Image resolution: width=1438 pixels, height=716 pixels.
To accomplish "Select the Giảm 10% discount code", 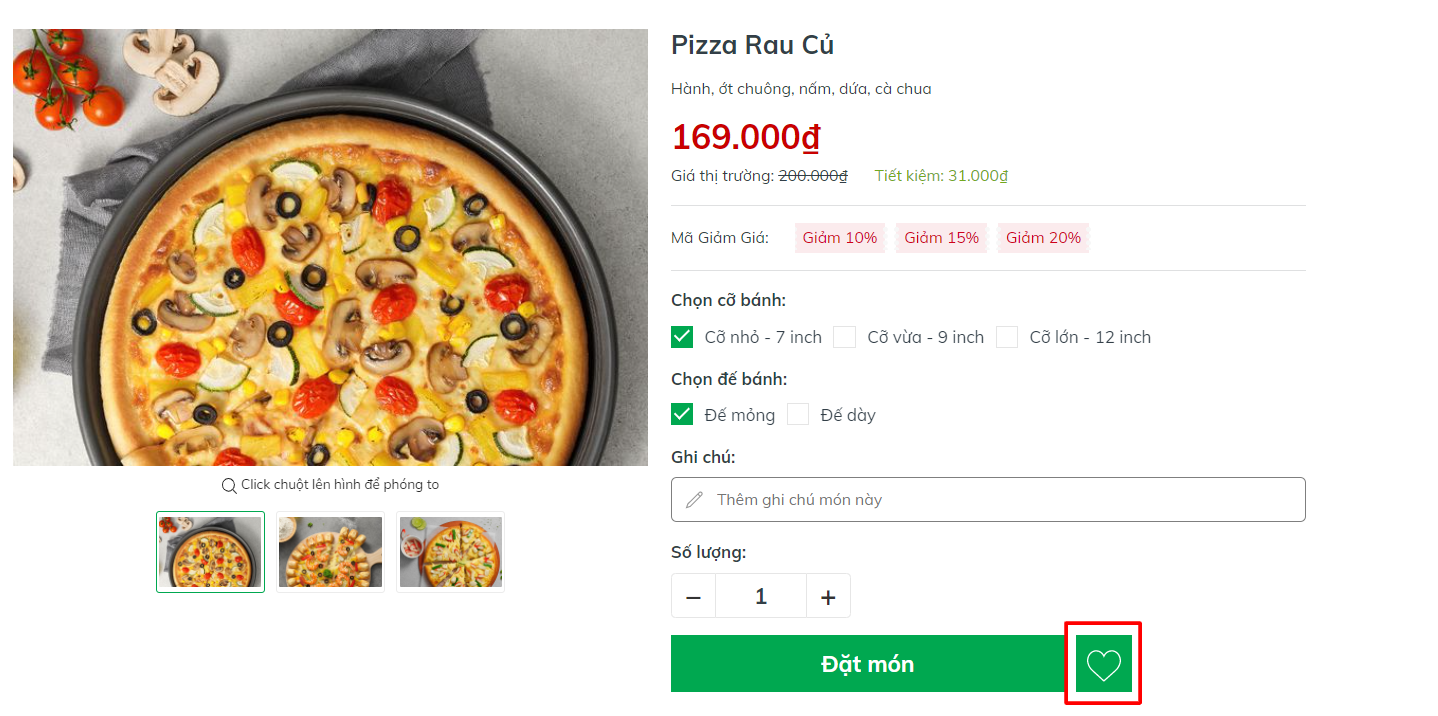I will [x=840, y=238].
